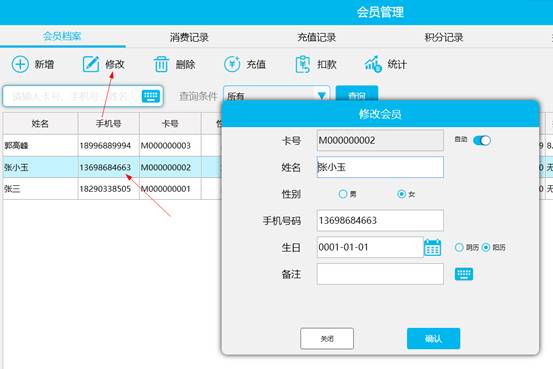Click the 扣款 label in the toolbar

pos(327,64)
